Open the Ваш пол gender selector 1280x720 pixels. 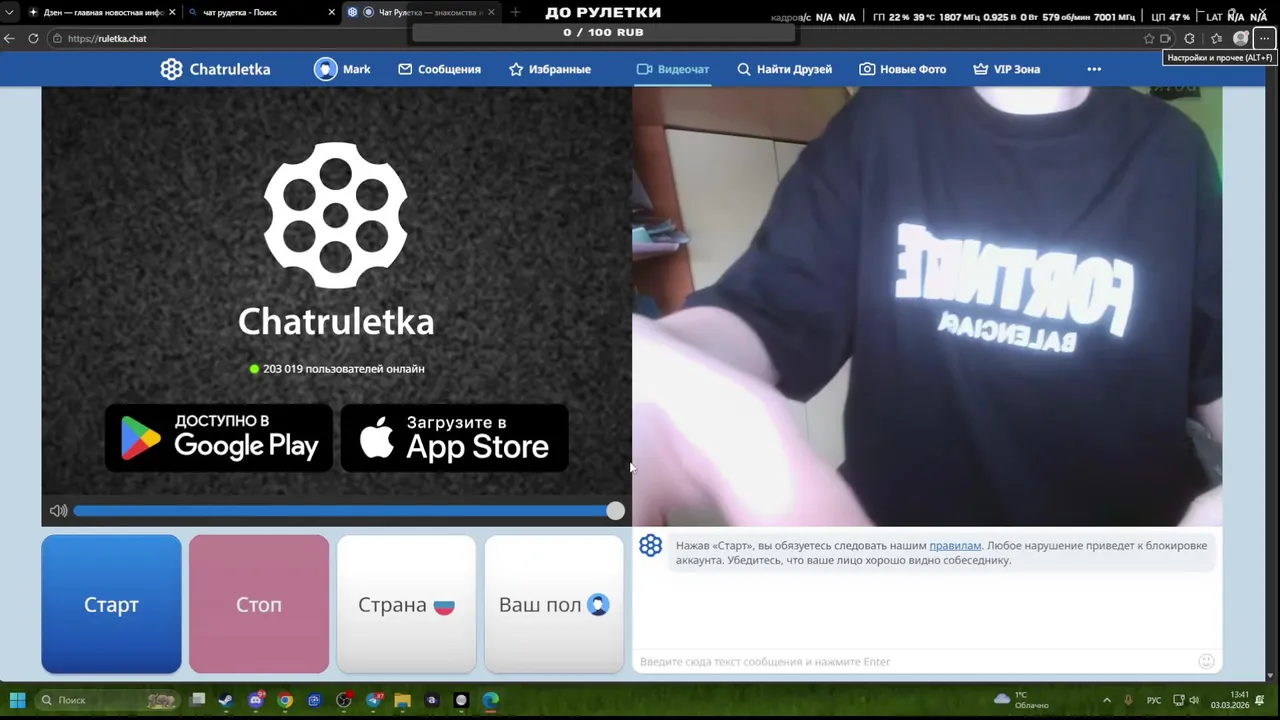click(554, 604)
